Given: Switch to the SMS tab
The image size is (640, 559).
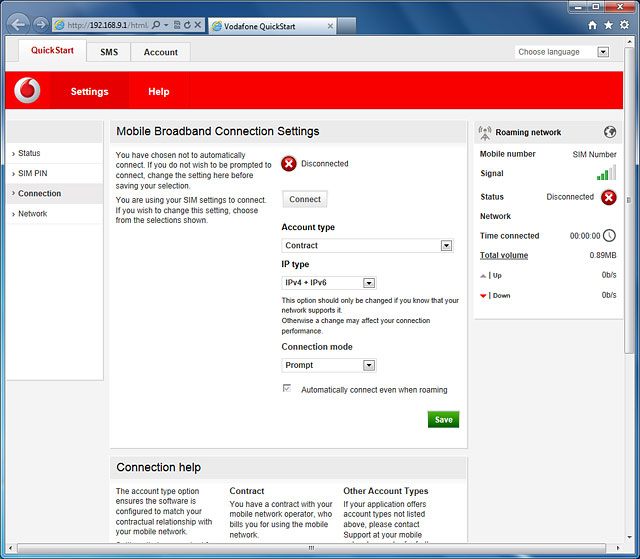Looking at the screenshot, I should (108, 52).
